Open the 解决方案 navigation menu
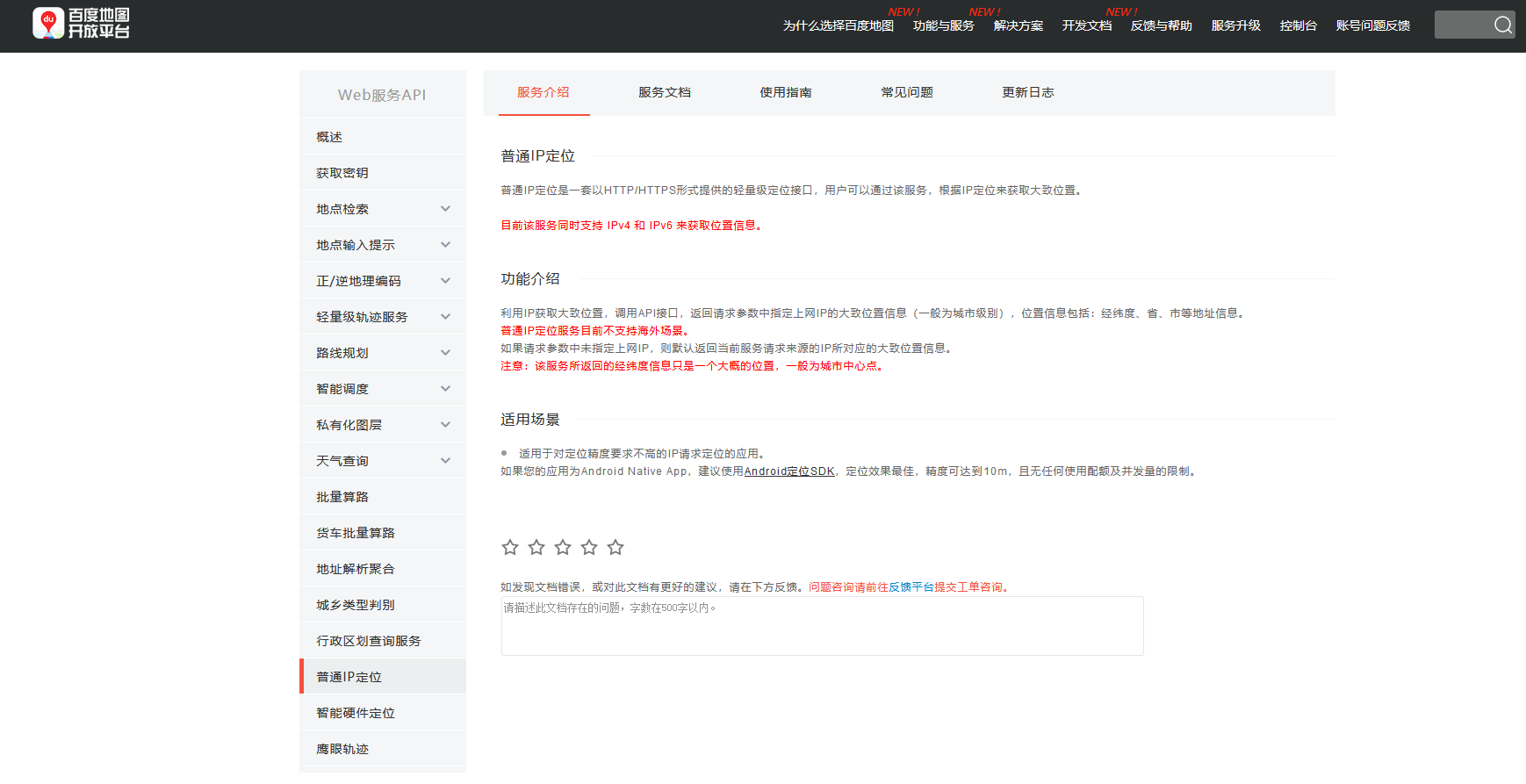The image size is (1526, 784). click(x=1019, y=25)
